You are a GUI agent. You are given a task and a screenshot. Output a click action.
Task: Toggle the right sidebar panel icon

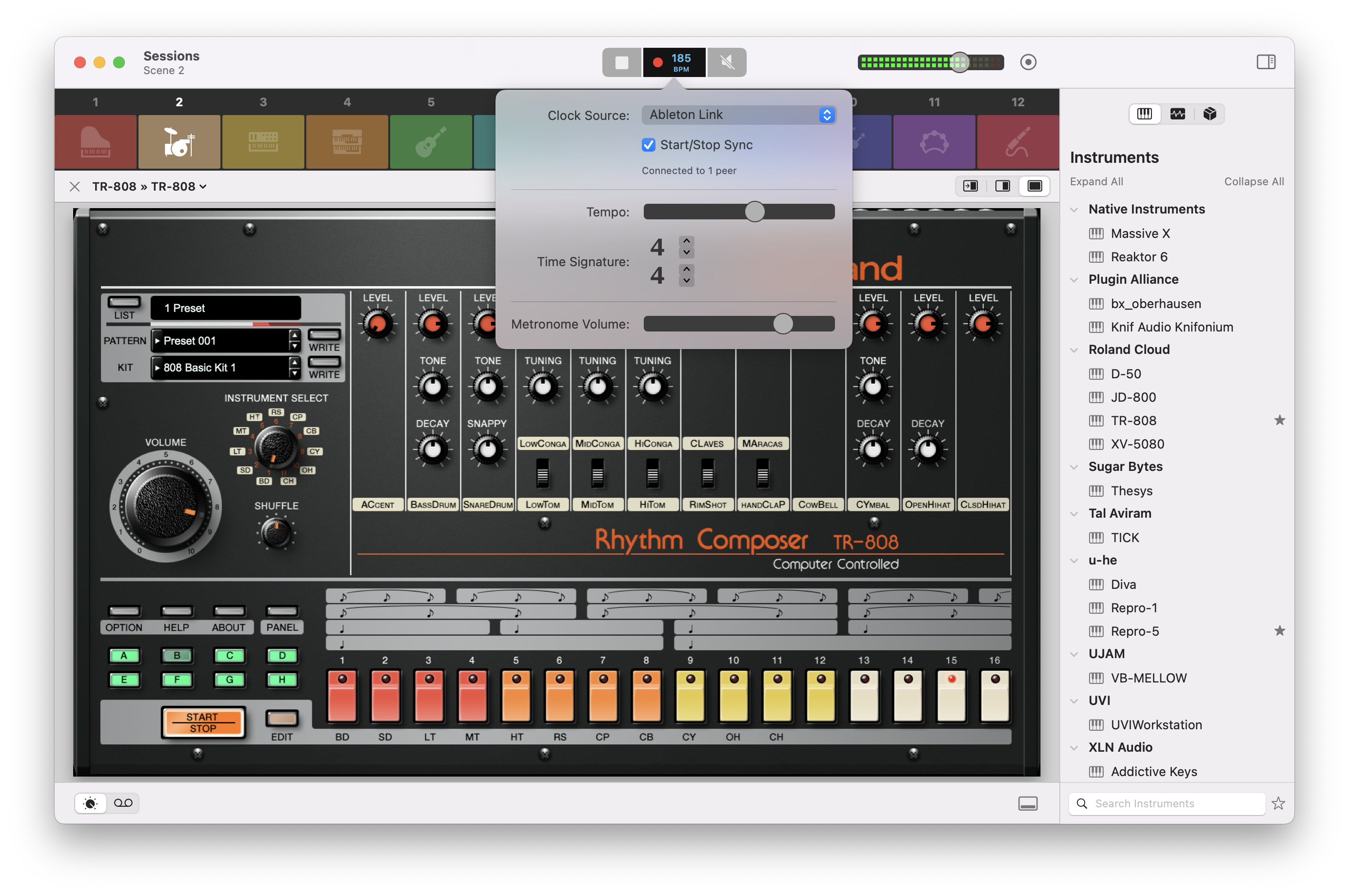pyautogui.click(x=1266, y=62)
